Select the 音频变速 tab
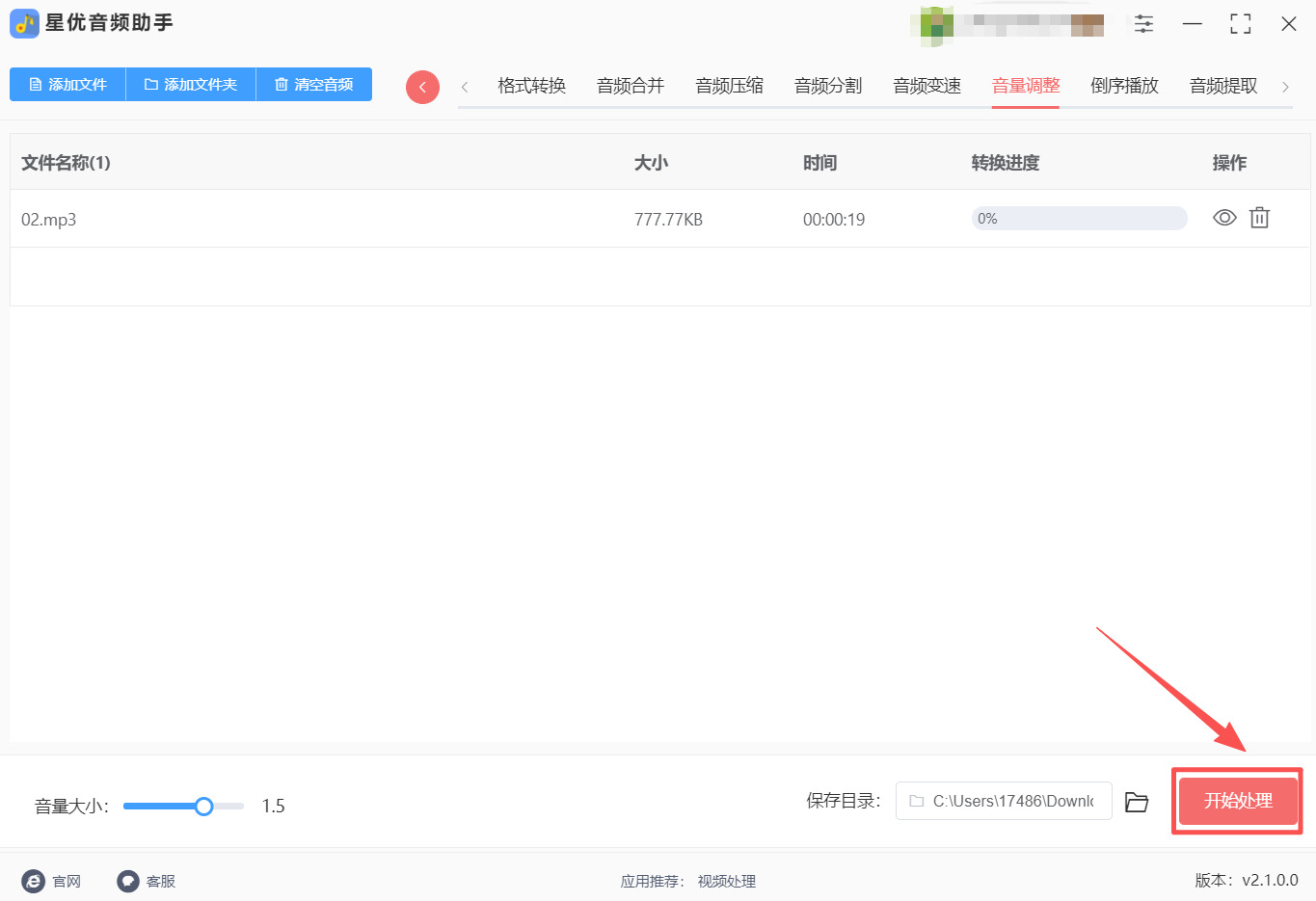Screen dimensions: 1316x901 [x=926, y=85]
